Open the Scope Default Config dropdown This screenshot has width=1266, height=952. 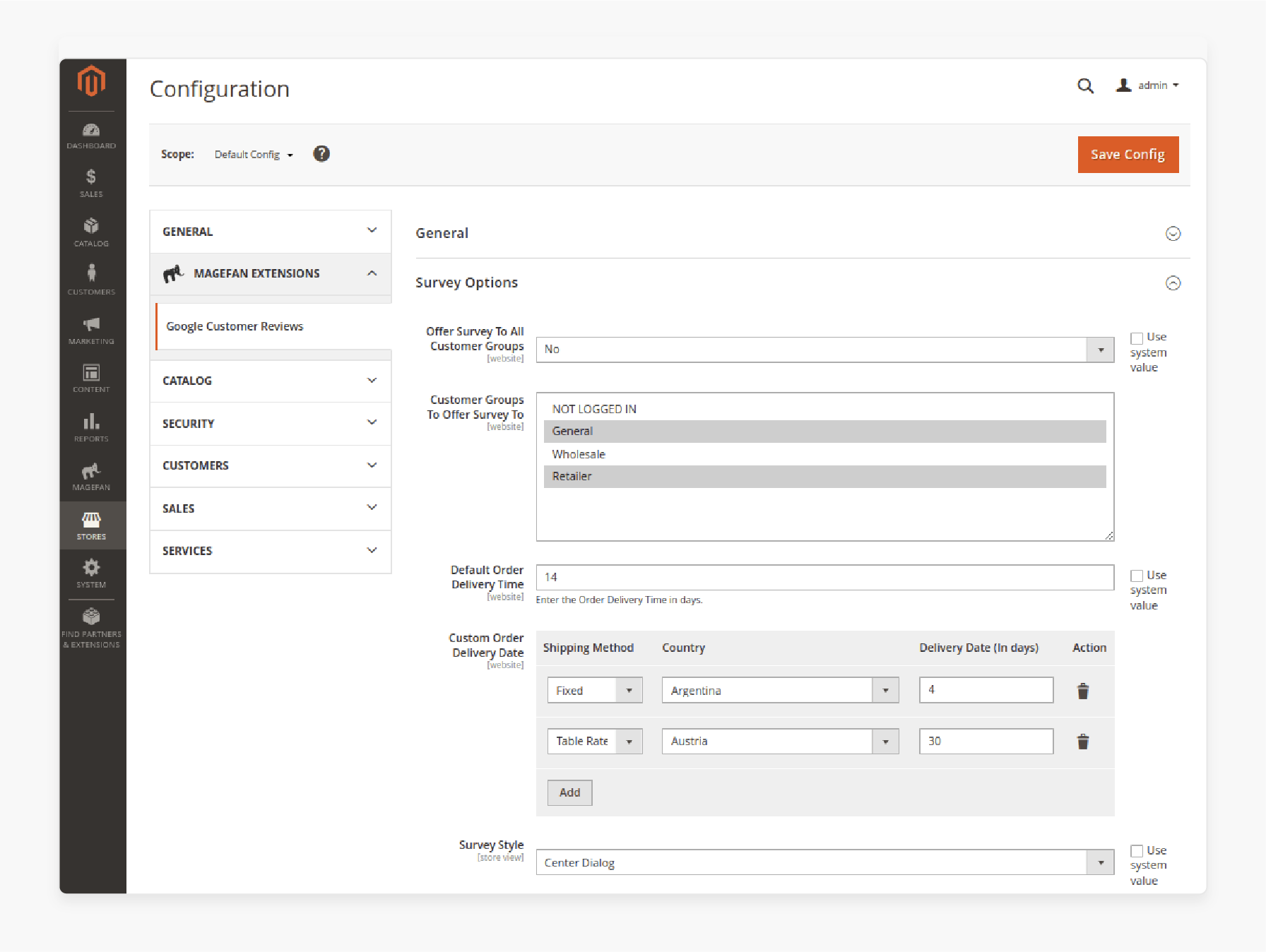tap(254, 155)
